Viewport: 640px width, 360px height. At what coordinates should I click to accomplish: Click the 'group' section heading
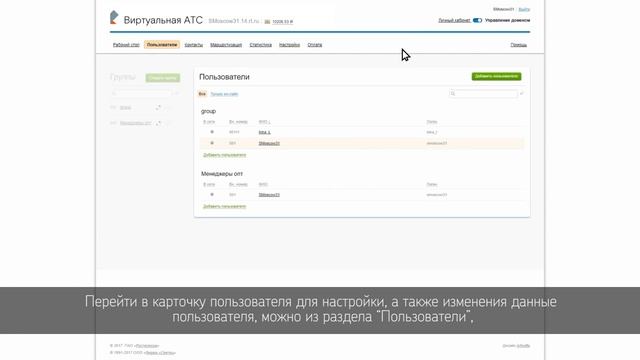[x=208, y=111]
